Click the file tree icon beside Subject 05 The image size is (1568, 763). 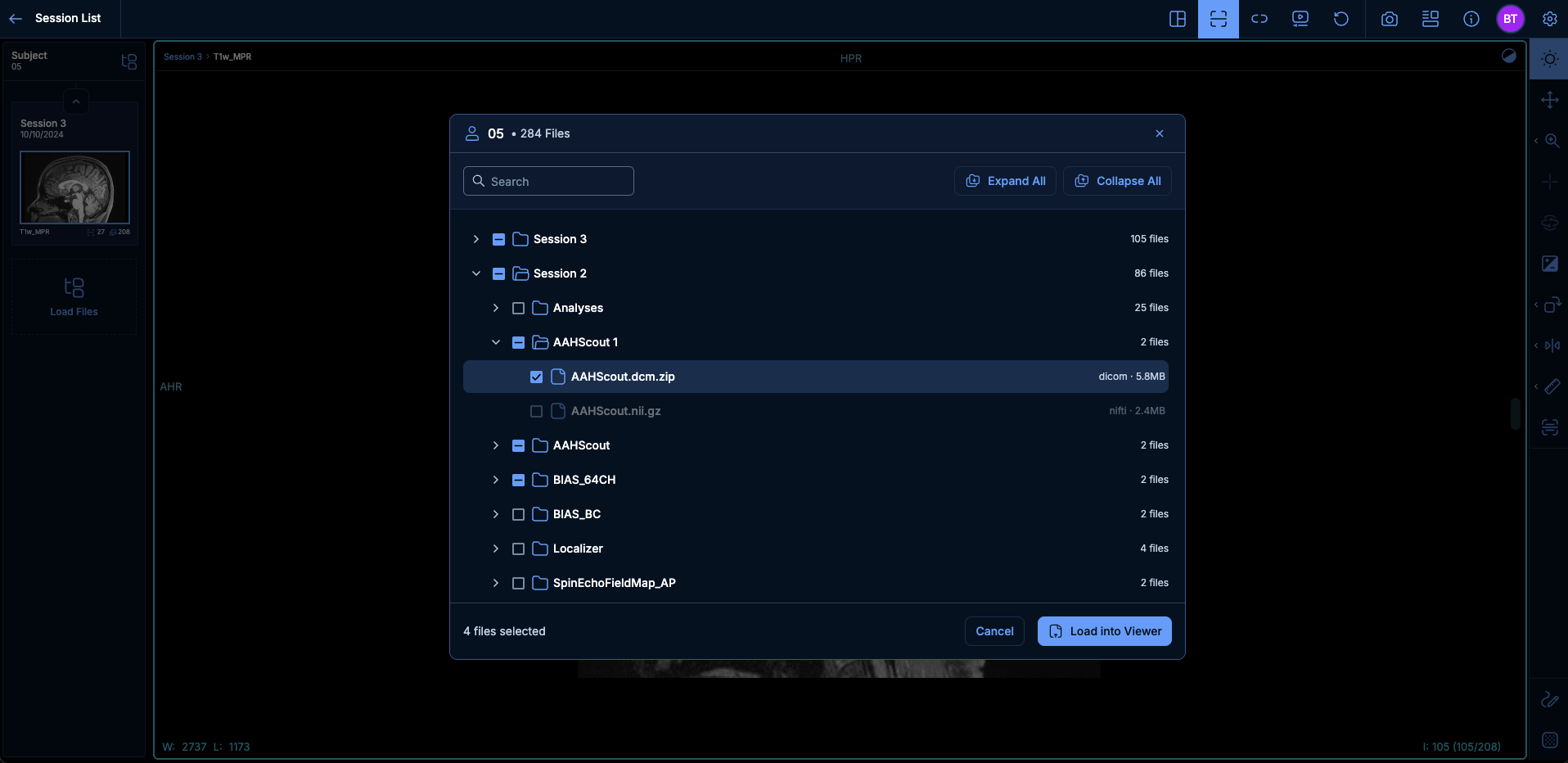click(x=128, y=61)
